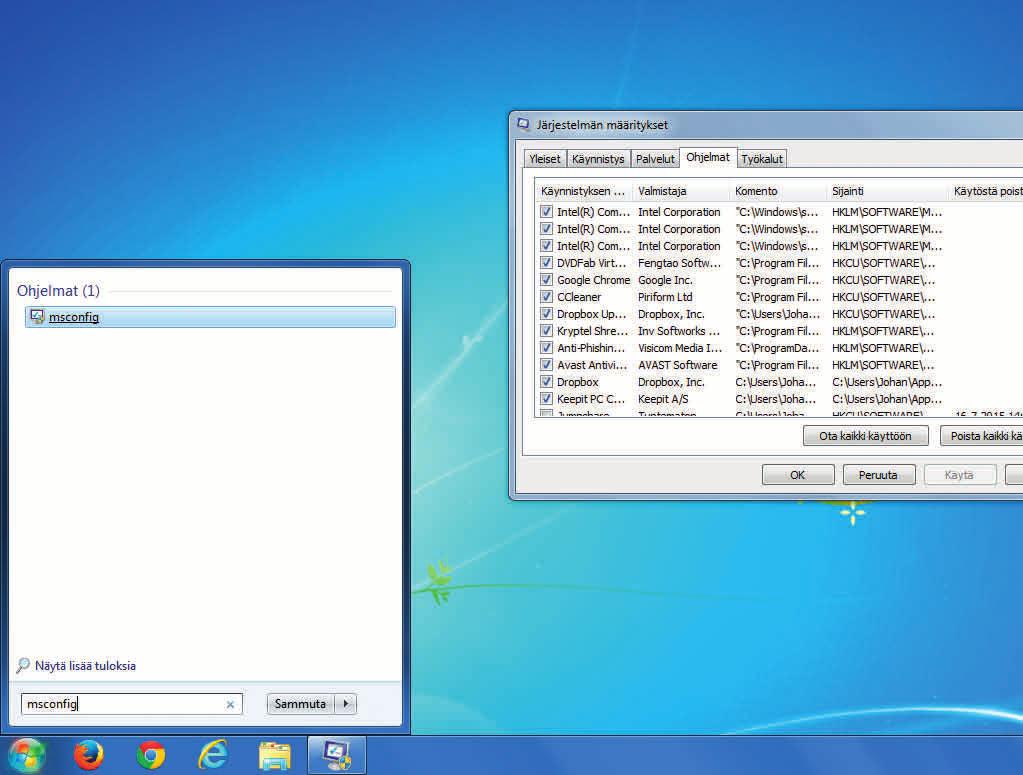Click the Sammuta shutdown button

(300, 704)
